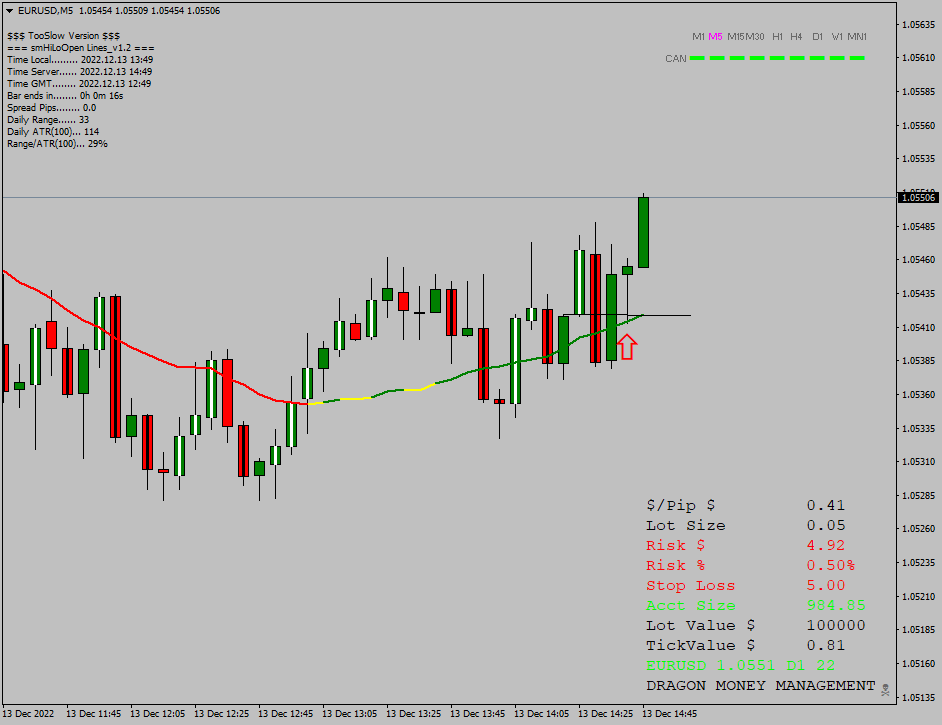942x725 pixels.
Task: Open the triangle menu beside EURUSD,M5 title
Action: (10, 11)
